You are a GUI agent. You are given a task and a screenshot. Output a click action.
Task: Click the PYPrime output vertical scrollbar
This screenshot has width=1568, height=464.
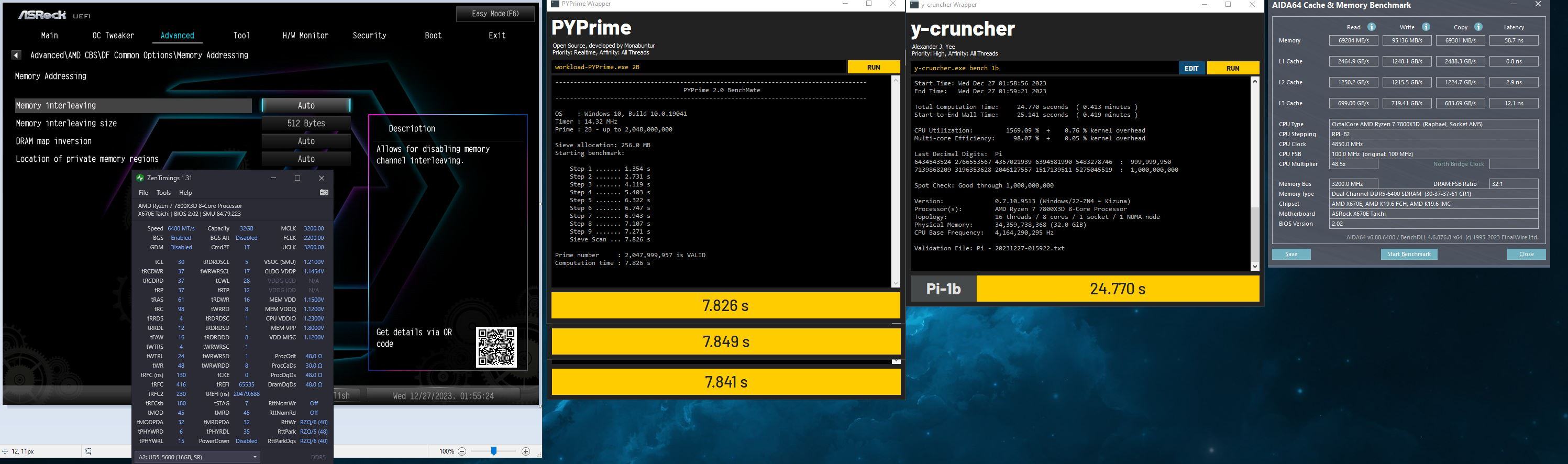coord(895,181)
